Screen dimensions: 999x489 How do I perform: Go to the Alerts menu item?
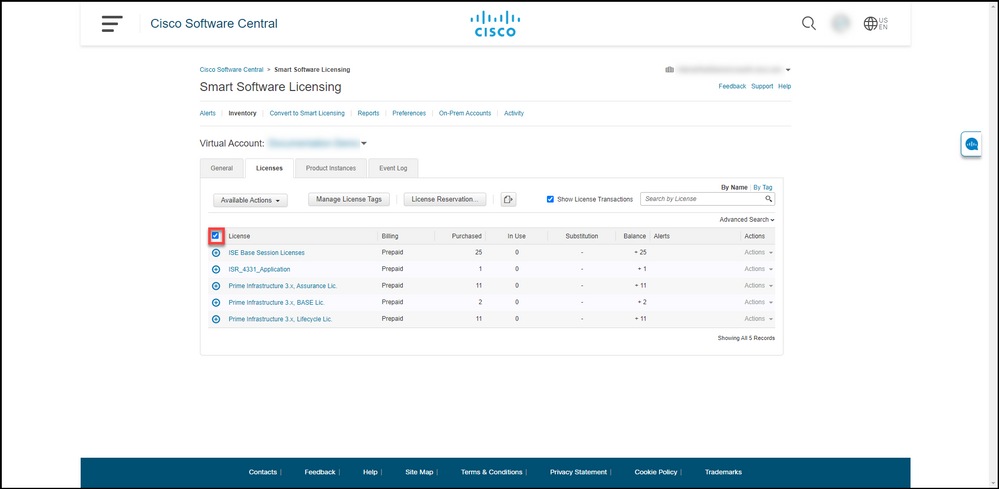(x=208, y=113)
